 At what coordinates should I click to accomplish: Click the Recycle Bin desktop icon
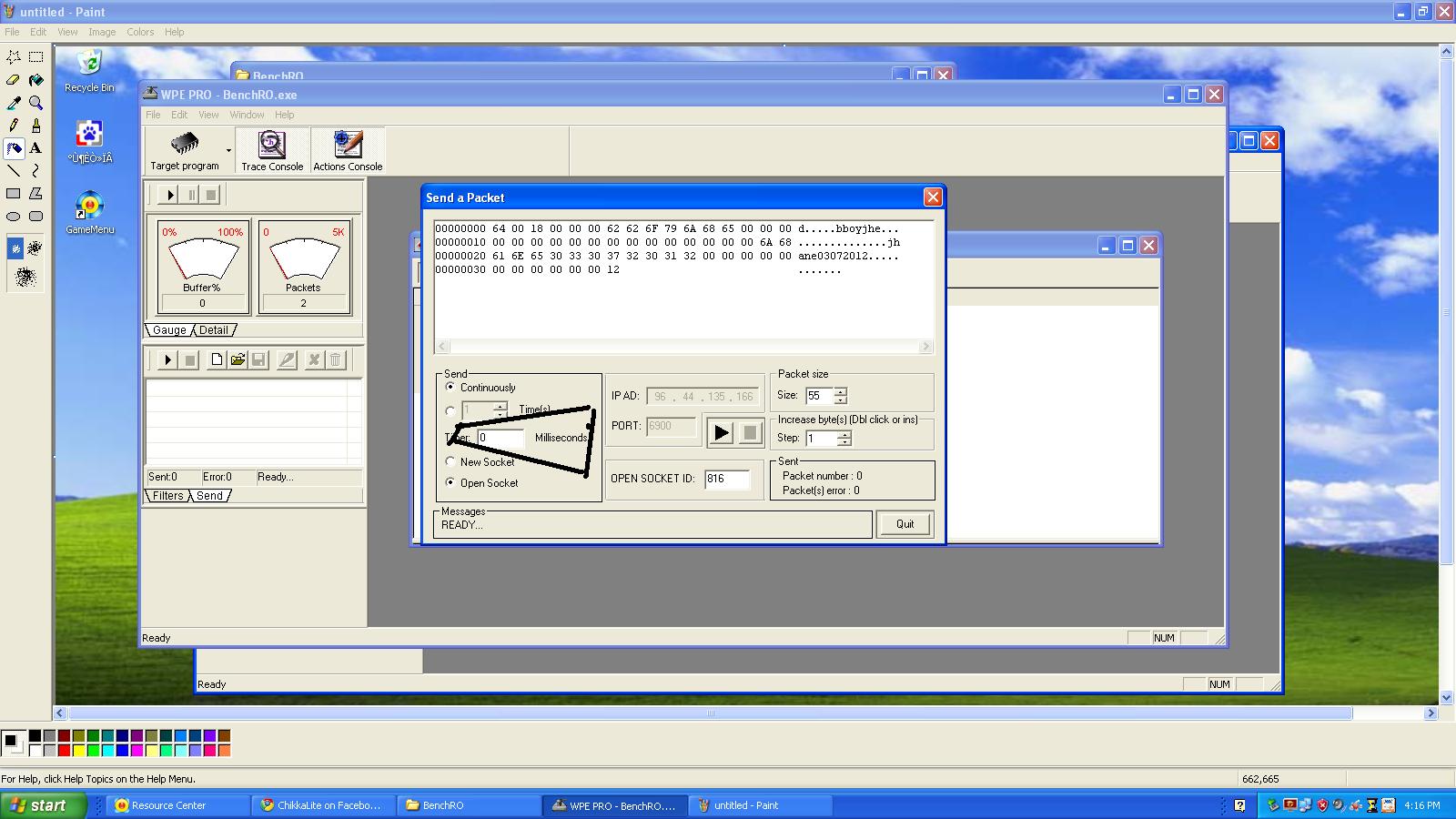[x=89, y=71]
